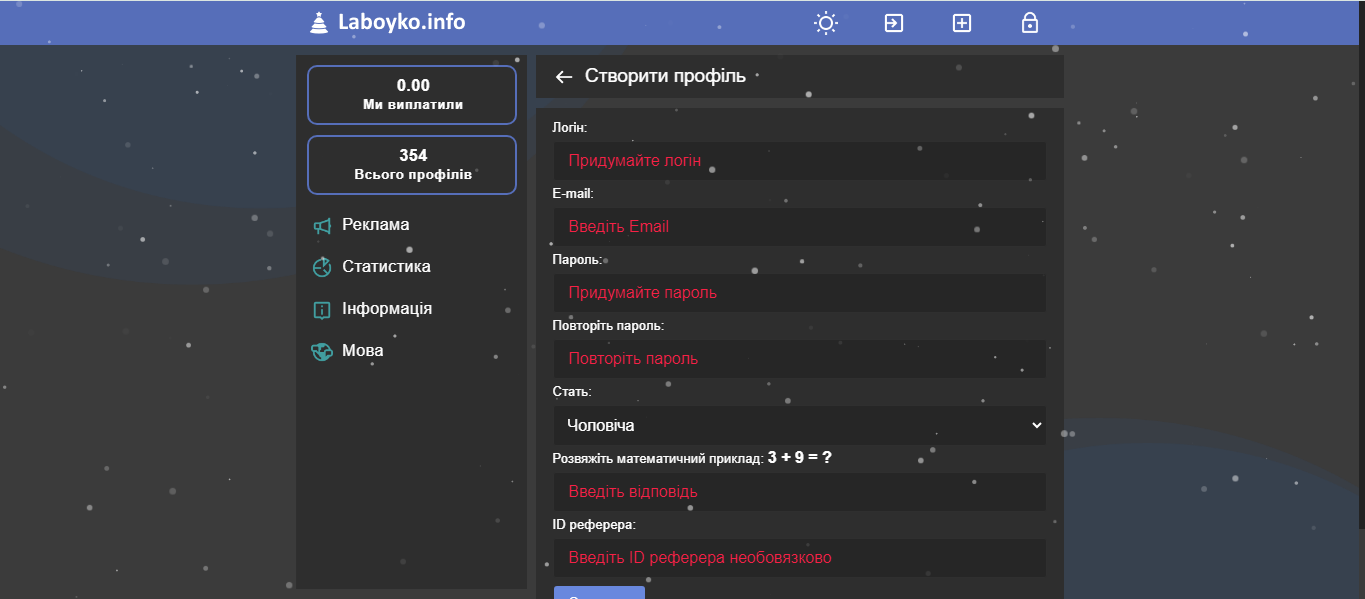
Task: Click the plus register icon in header
Action: point(962,23)
